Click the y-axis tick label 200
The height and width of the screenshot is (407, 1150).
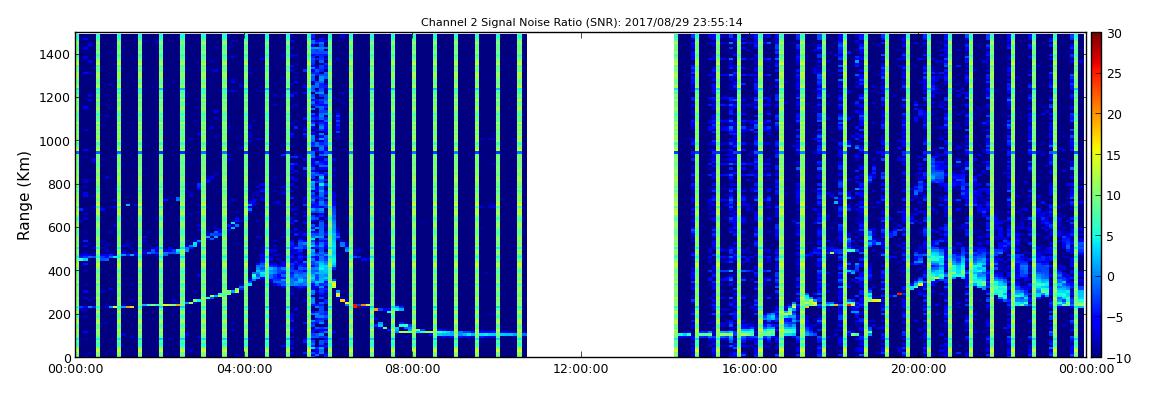59,314
